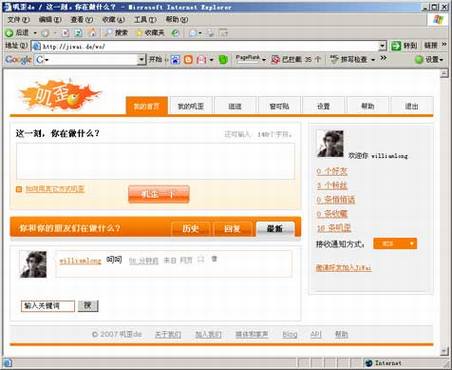Screen dimensions: 452x370
Task: Click the page icon at status bar left
Action: click(8, 363)
